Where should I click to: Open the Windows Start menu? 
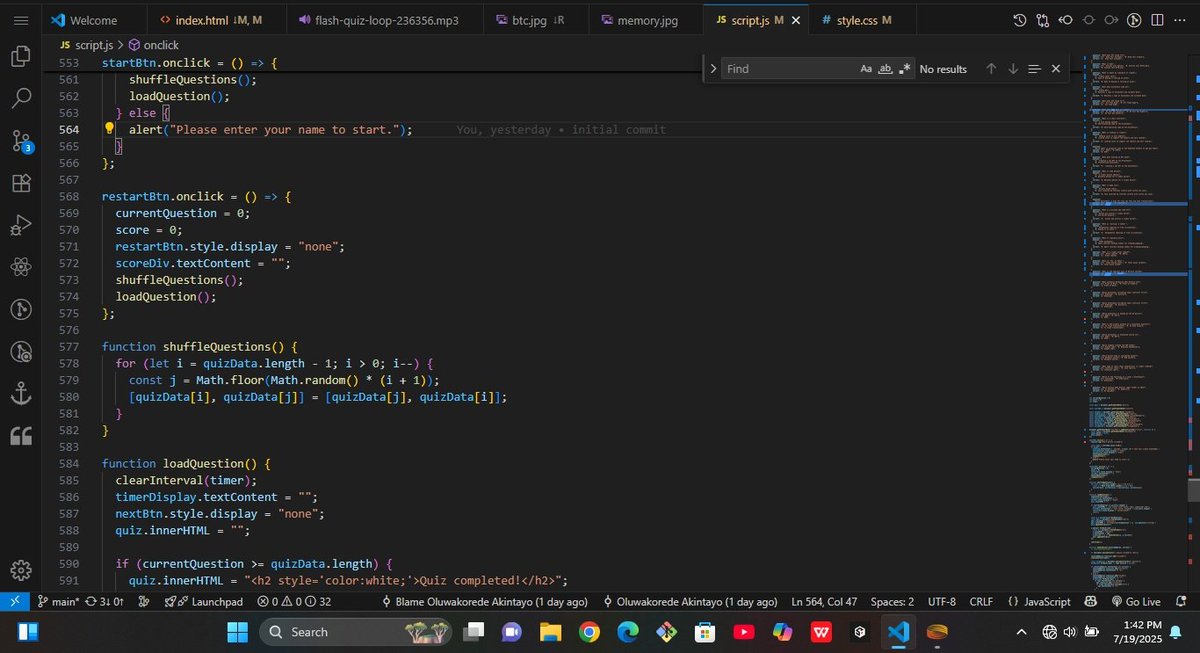pos(237,632)
